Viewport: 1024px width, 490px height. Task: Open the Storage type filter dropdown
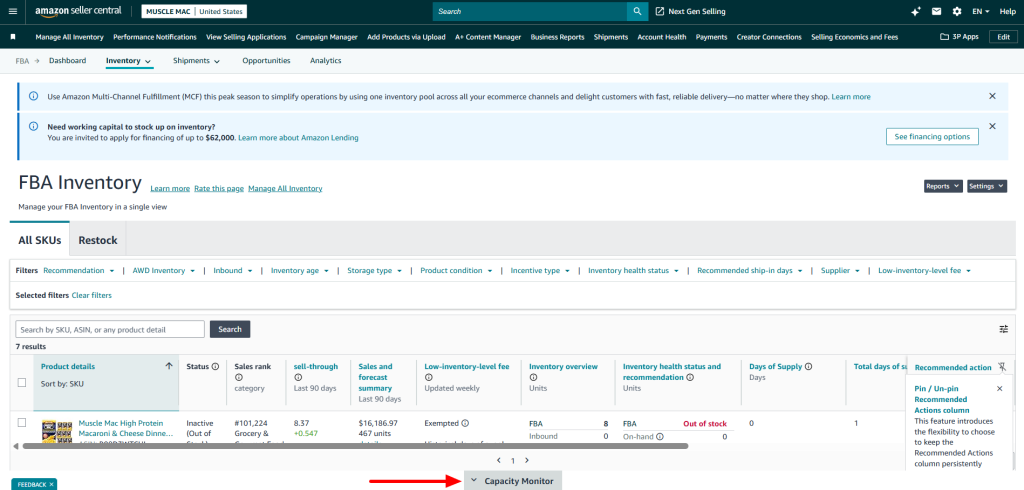tap(374, 270)
